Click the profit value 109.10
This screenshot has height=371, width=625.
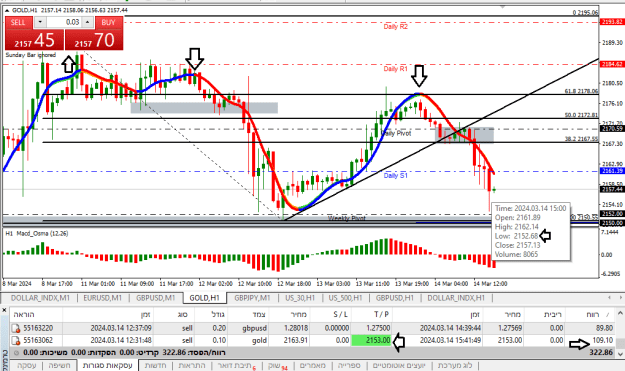pos(603,340)
